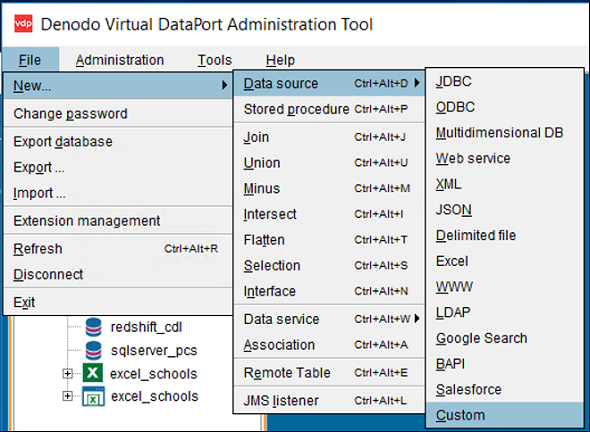Open the Administration menu

pyautogui.click(x=120, y=60)
